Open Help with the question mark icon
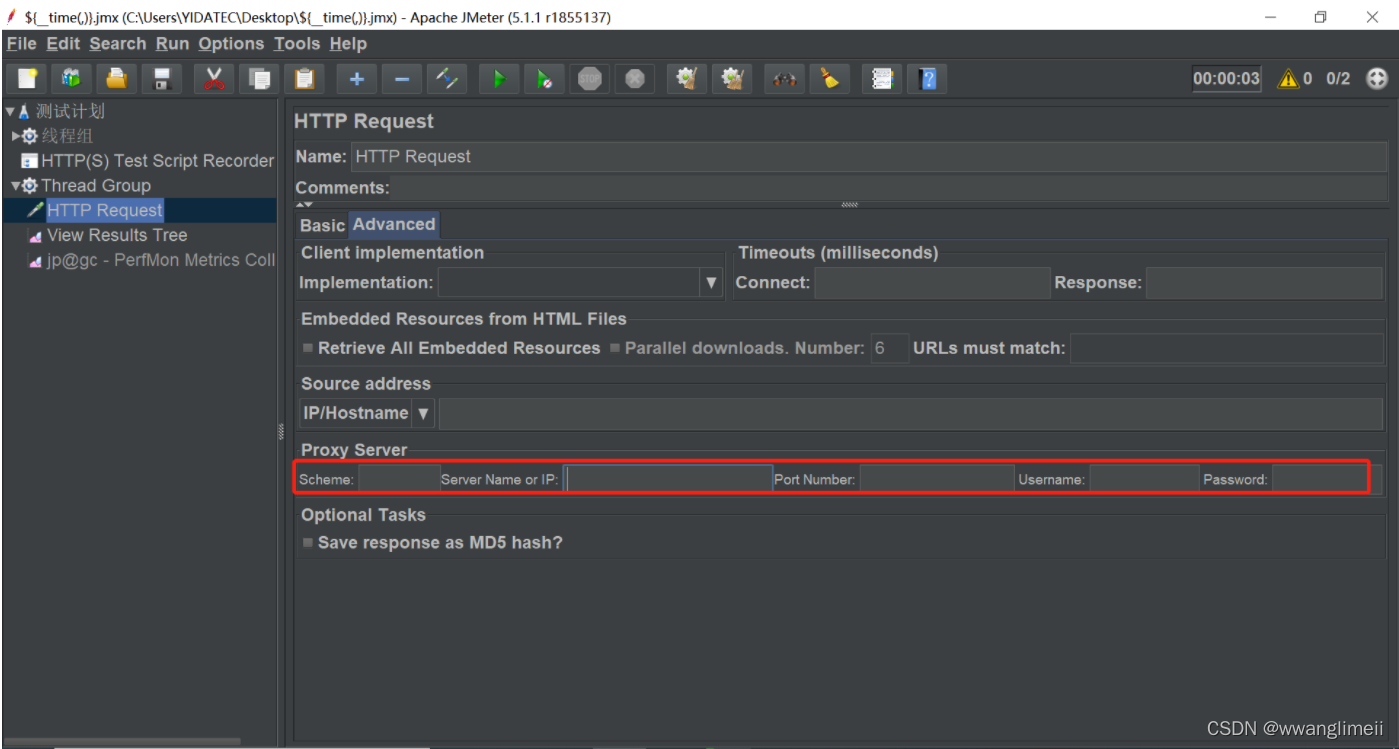 (927, 78)
